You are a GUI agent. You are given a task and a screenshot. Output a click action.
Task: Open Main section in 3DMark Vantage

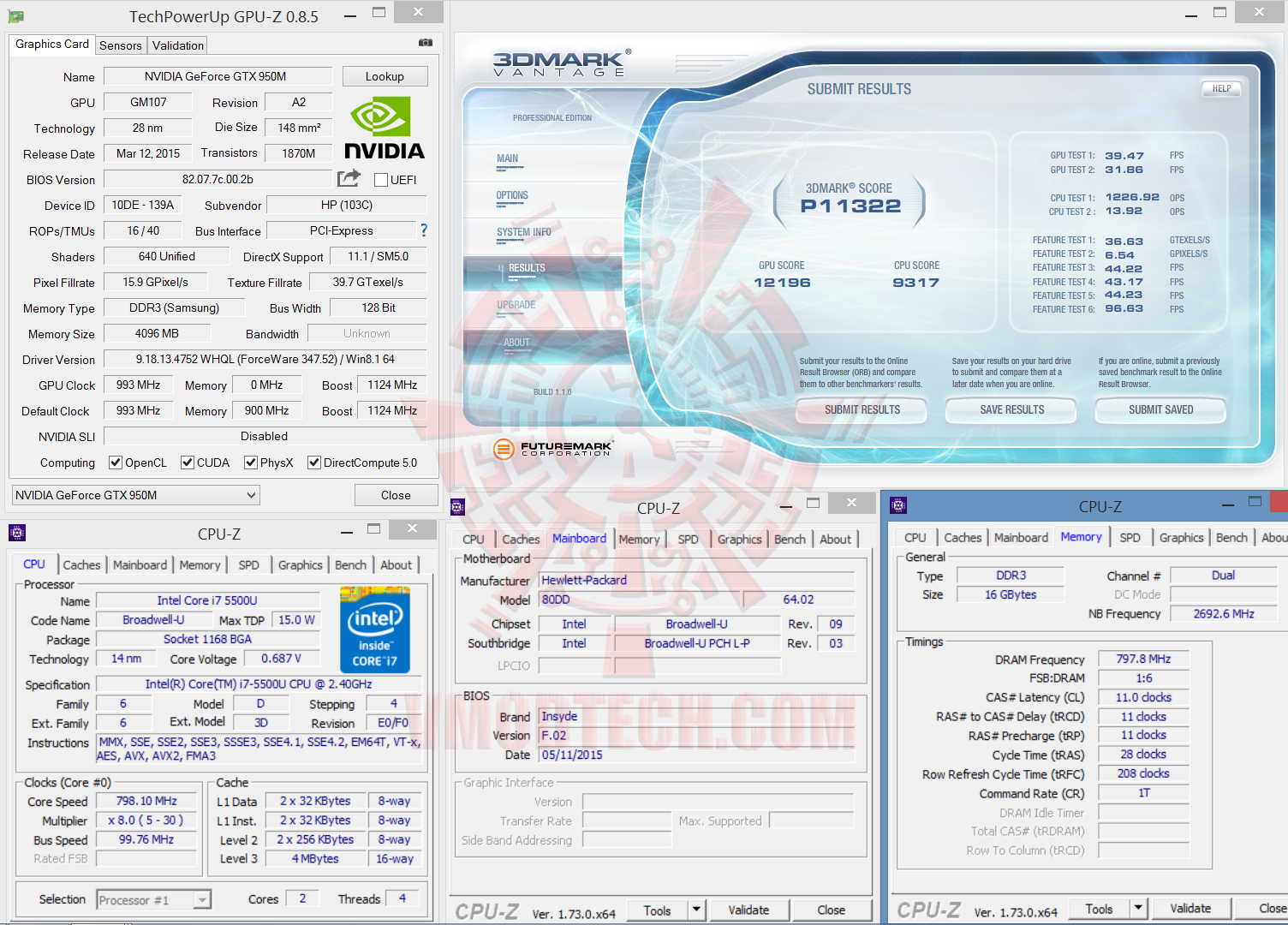(508, 158)
